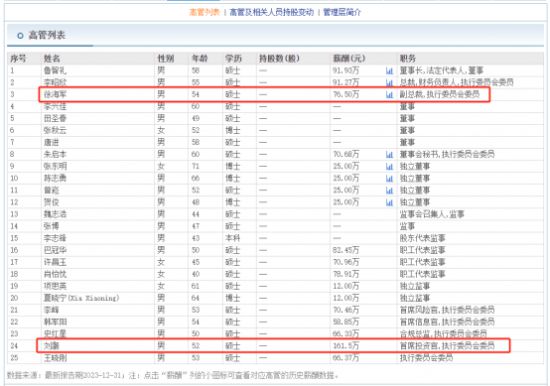Image resolution: width=550 pixels, height=386 pixels.
Task: Click salary value 78.91万
Action: click(346, 274)
